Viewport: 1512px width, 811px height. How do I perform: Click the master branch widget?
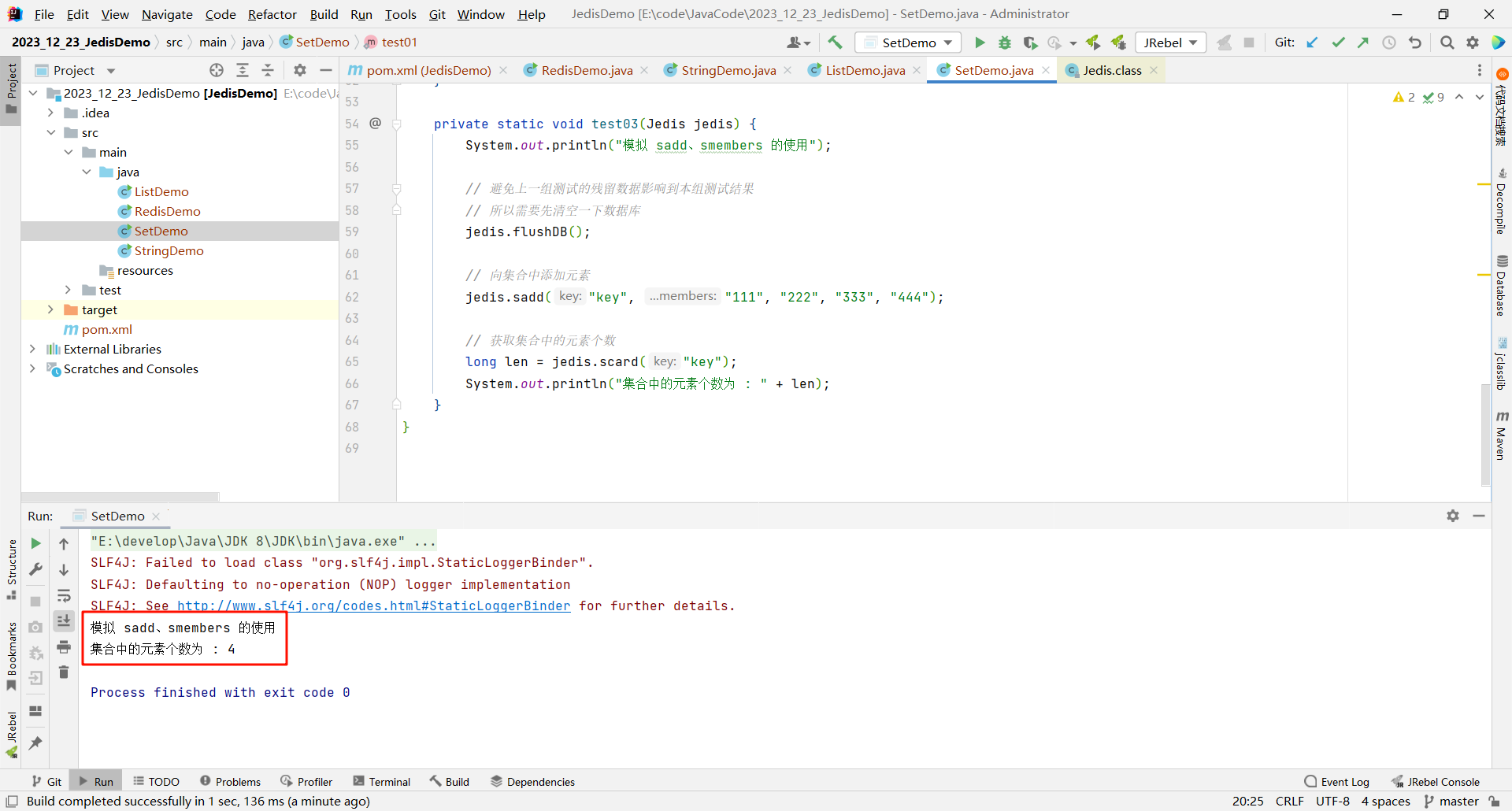(1451, 801)
